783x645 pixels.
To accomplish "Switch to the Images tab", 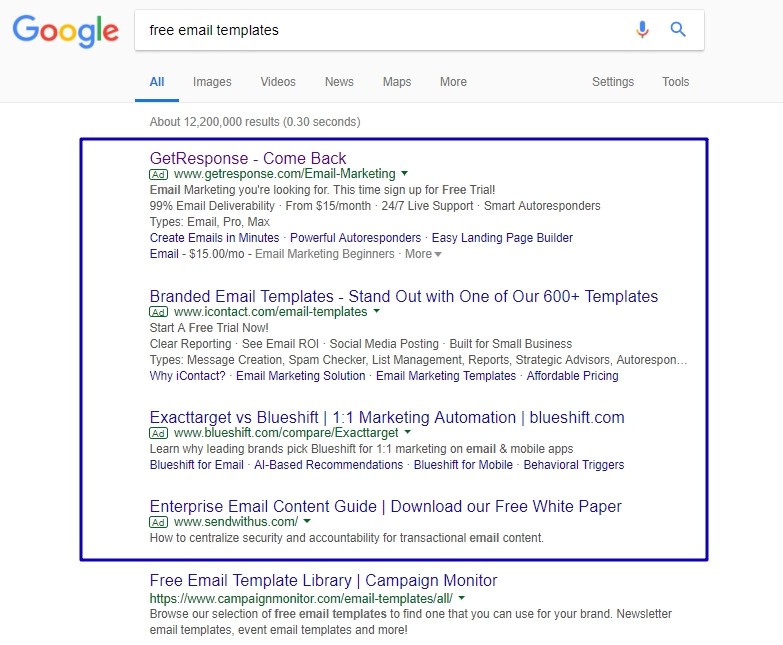I will click(x=212, y=82).
